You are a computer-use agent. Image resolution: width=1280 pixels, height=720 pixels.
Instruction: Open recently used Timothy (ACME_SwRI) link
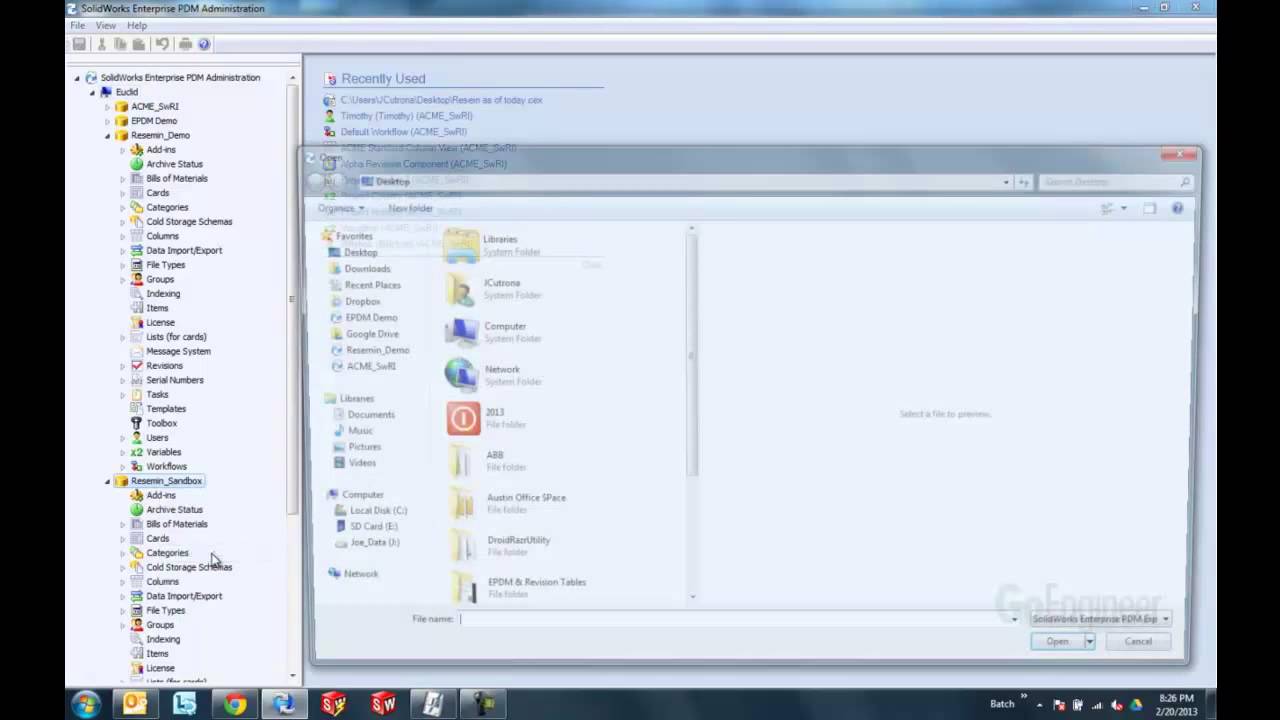pyautogui.click(x=406, y=116)
